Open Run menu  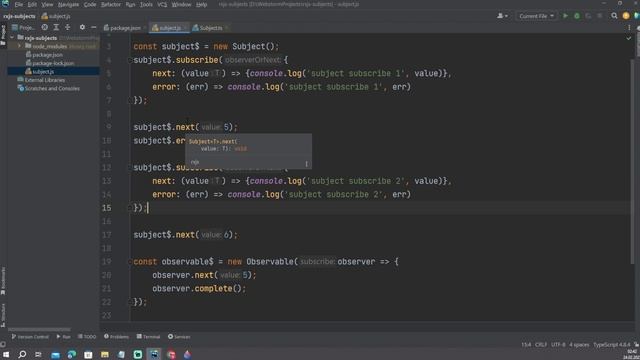[x=130, y=4]
